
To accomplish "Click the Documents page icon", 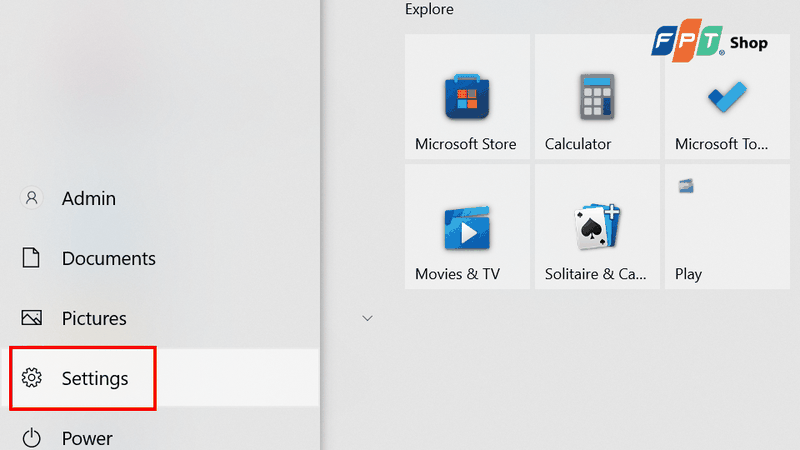I will 31,258.
